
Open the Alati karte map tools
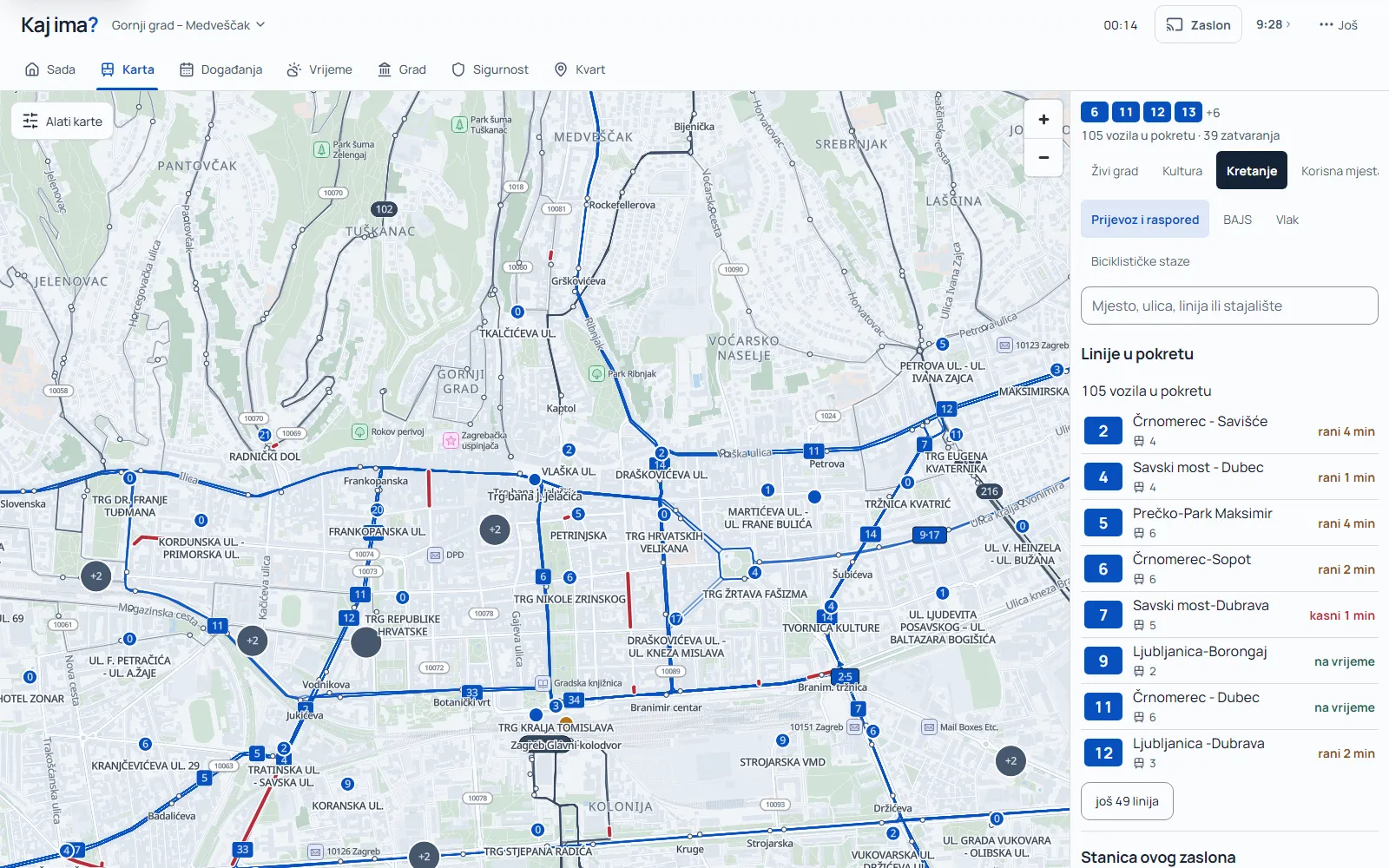pyautogui.click(x=62, y=122)
